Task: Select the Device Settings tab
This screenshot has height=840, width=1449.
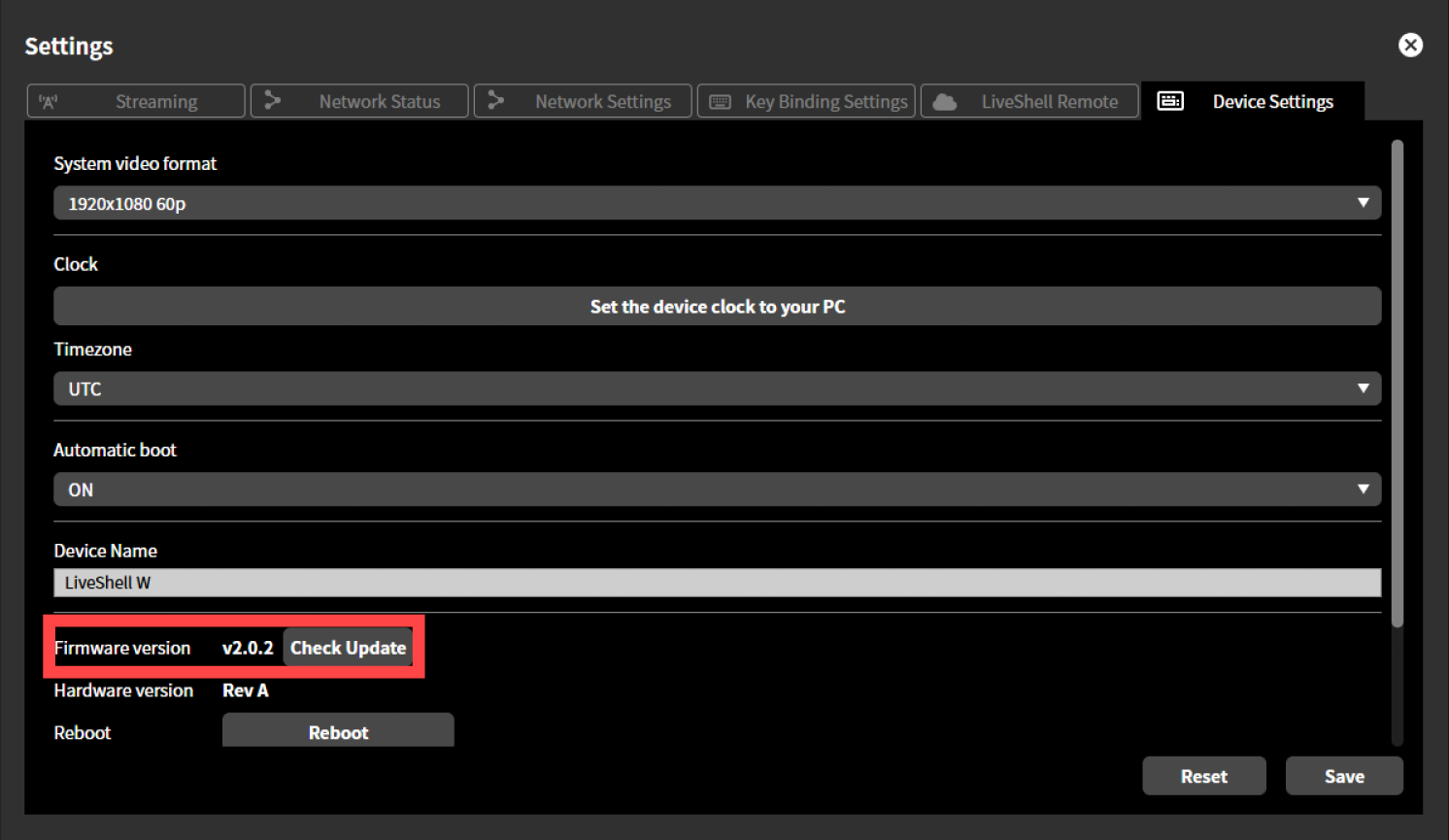Action: tap(1272, 101)
